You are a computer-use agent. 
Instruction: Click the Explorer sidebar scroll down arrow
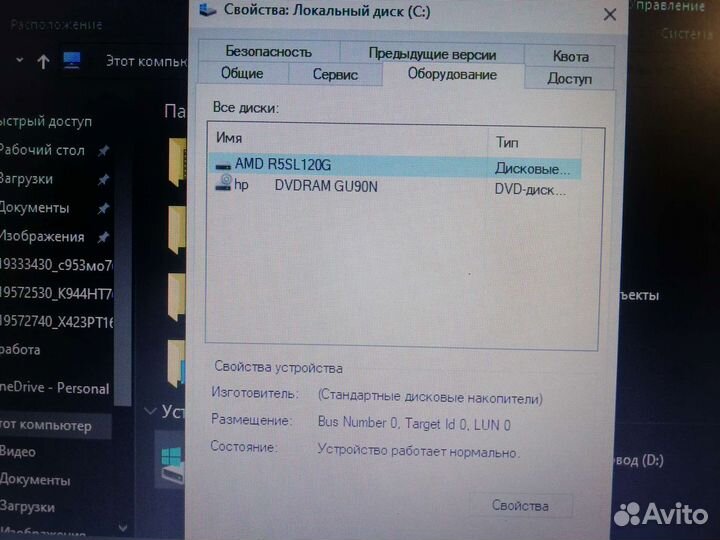122,528
